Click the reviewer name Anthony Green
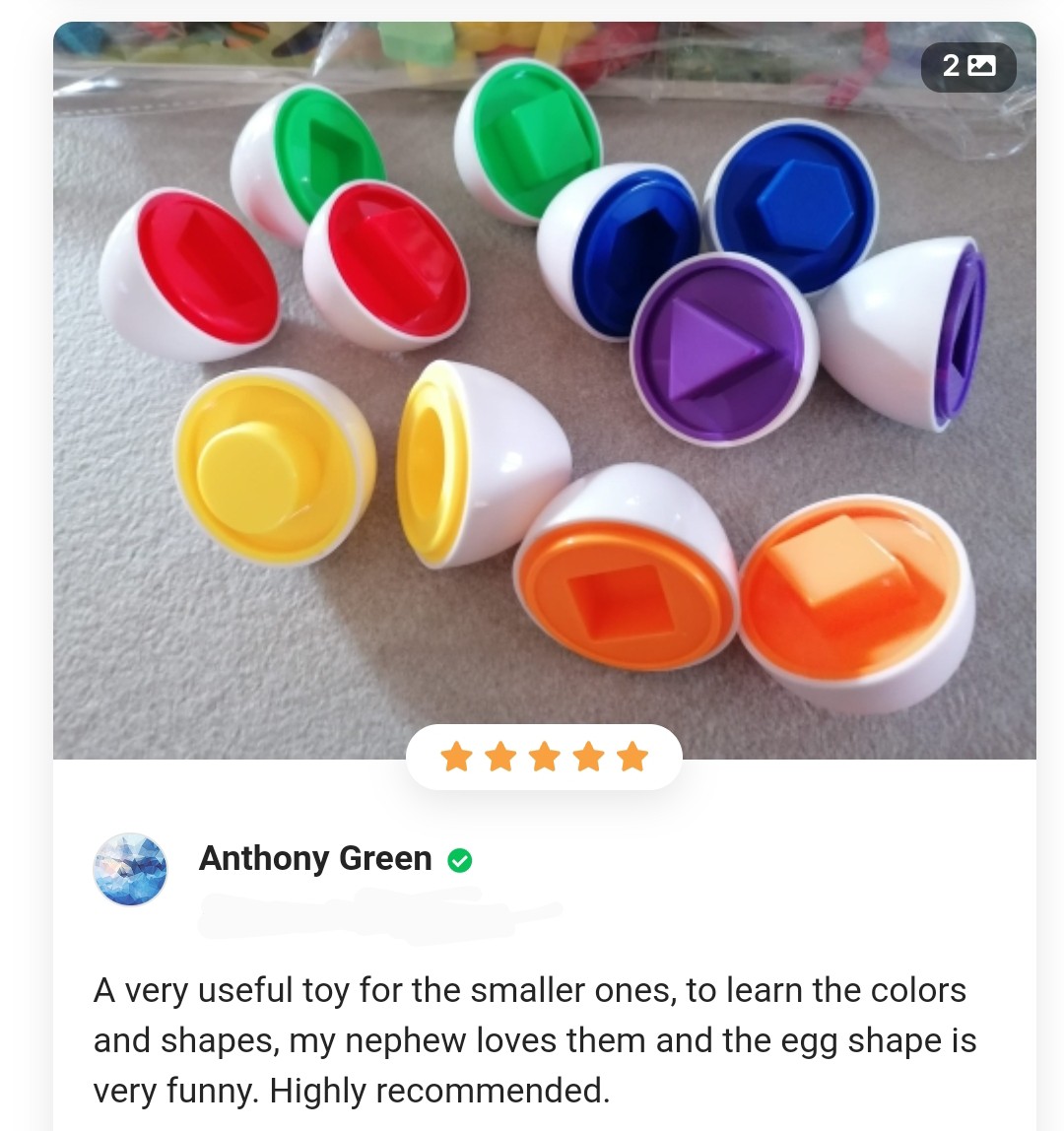1064x1131 pixels. click(x=315, y=858)
